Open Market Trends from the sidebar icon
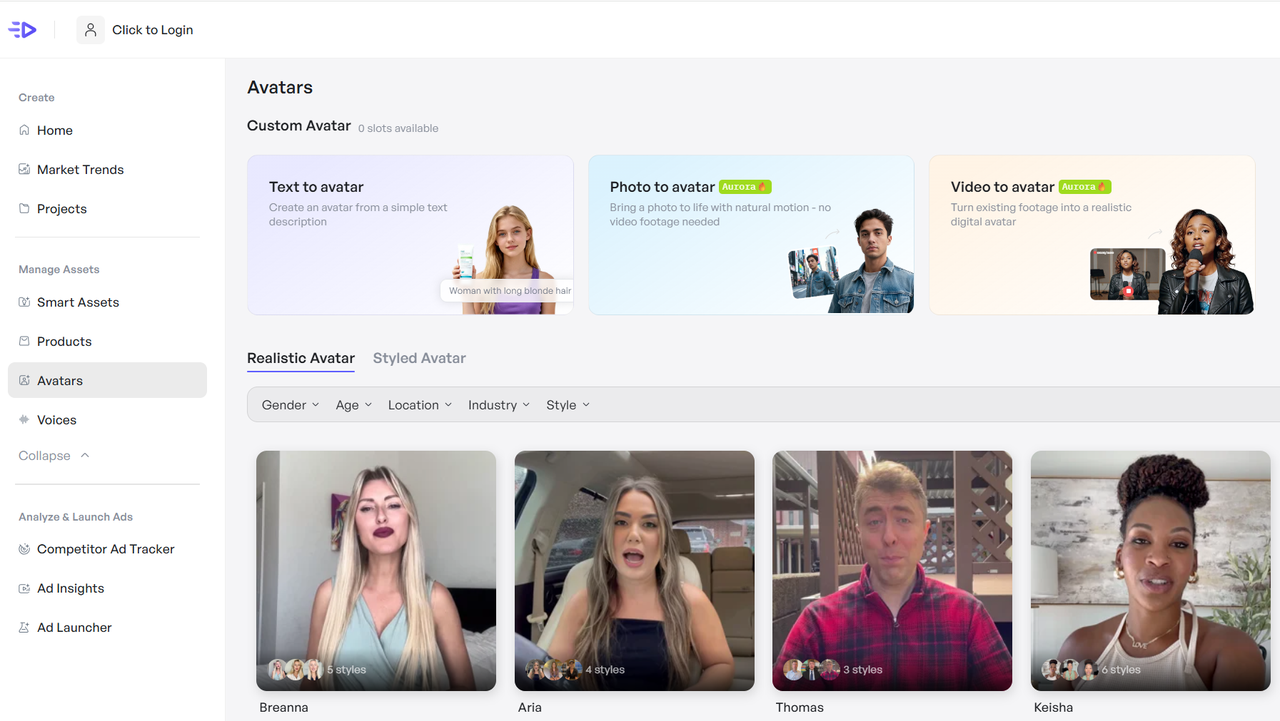 [x=24, y=169]
